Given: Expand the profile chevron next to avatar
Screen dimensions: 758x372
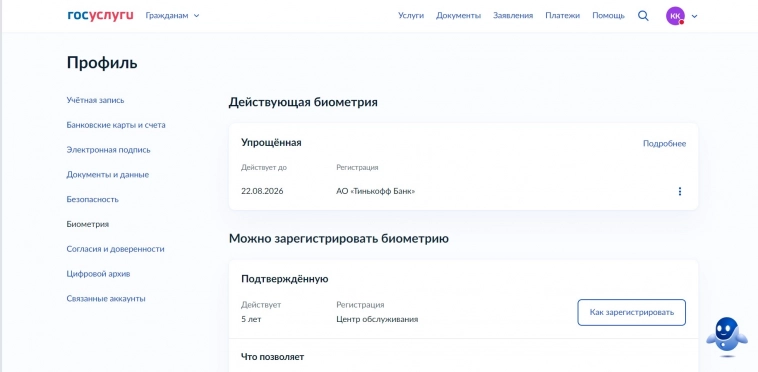Looking at the screenshot, I should coord(695,16).
